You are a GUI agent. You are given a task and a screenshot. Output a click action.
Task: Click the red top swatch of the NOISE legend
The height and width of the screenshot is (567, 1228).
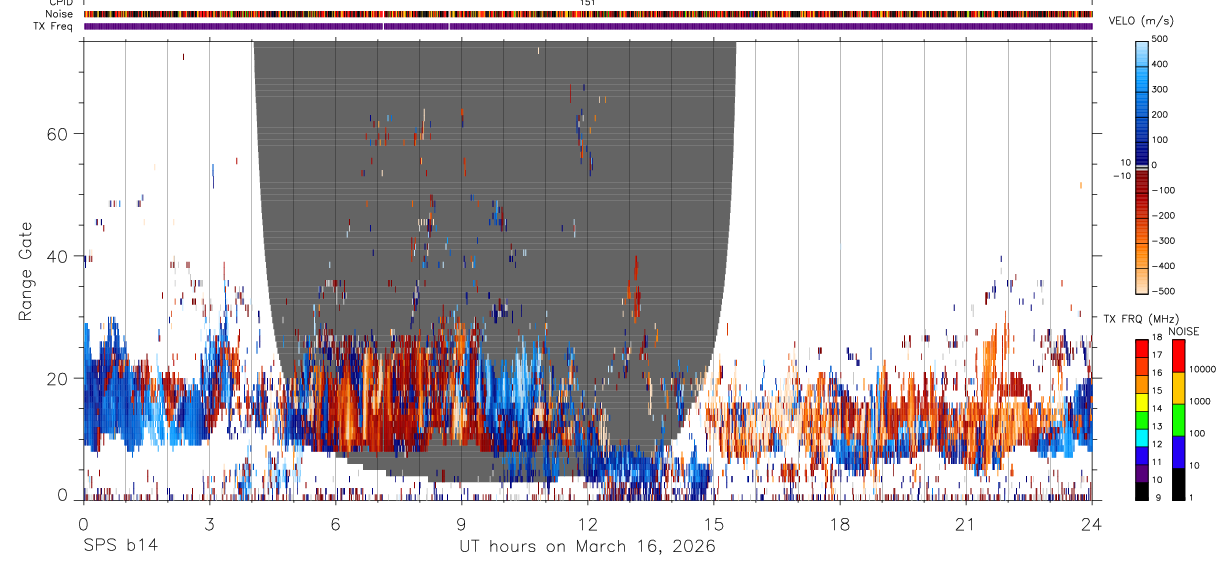(x=1177, y=354)
